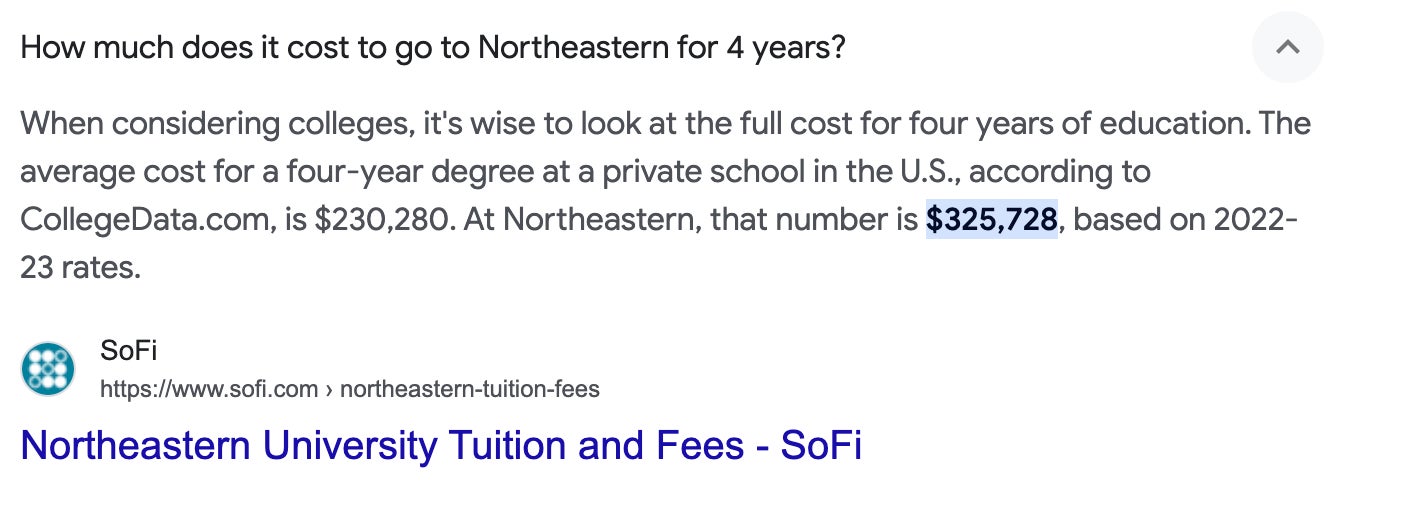Click the sofi.com URL beneath SoFi
This screenshot has height=506, width=1406.
(x=209, y=388)
